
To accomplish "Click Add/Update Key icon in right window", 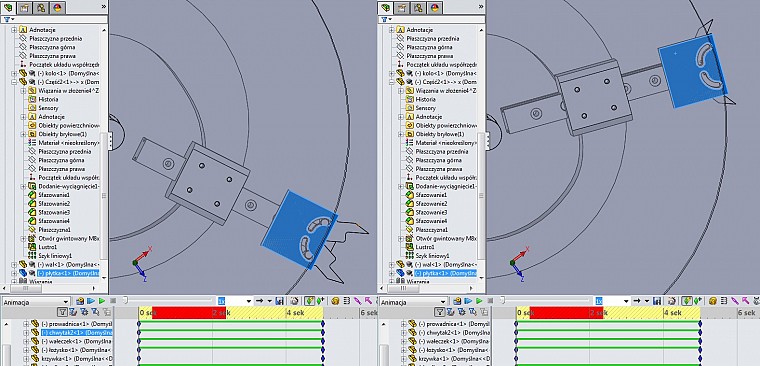I will point(697,301).
